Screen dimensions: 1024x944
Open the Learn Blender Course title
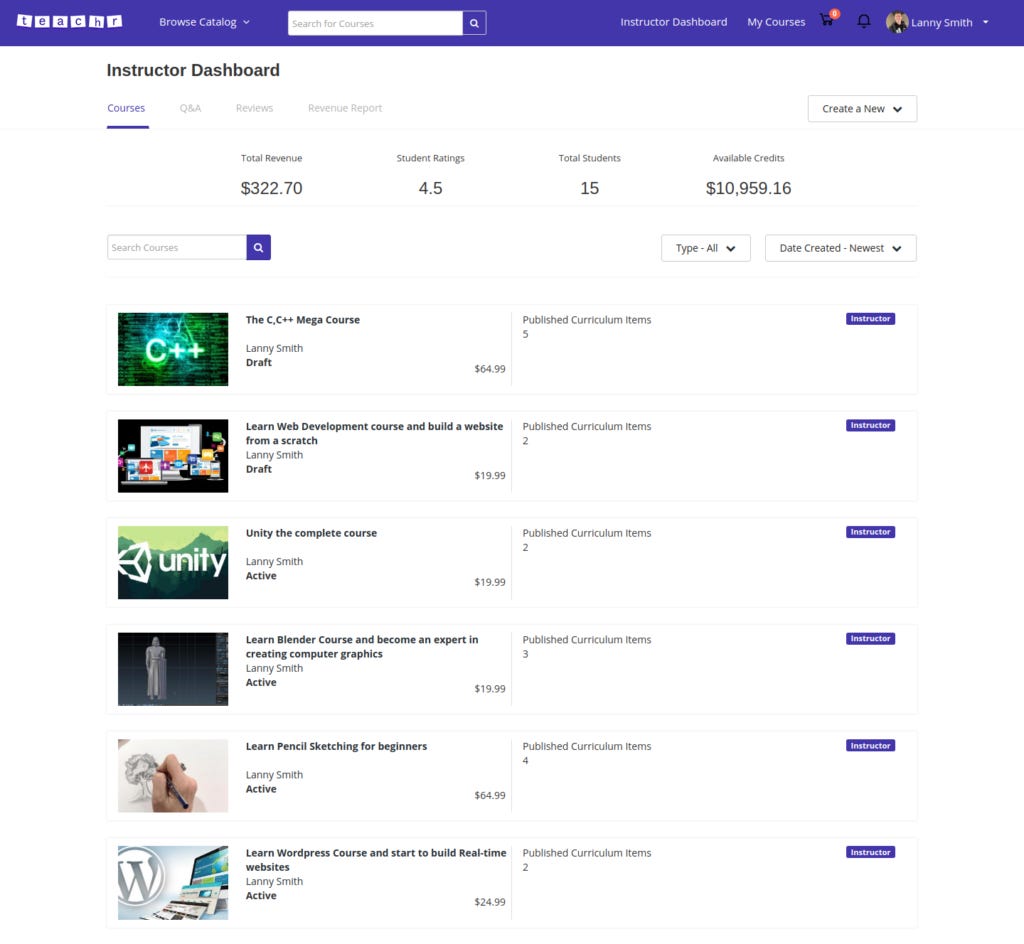pyautogui.click(x=362, y=647)
